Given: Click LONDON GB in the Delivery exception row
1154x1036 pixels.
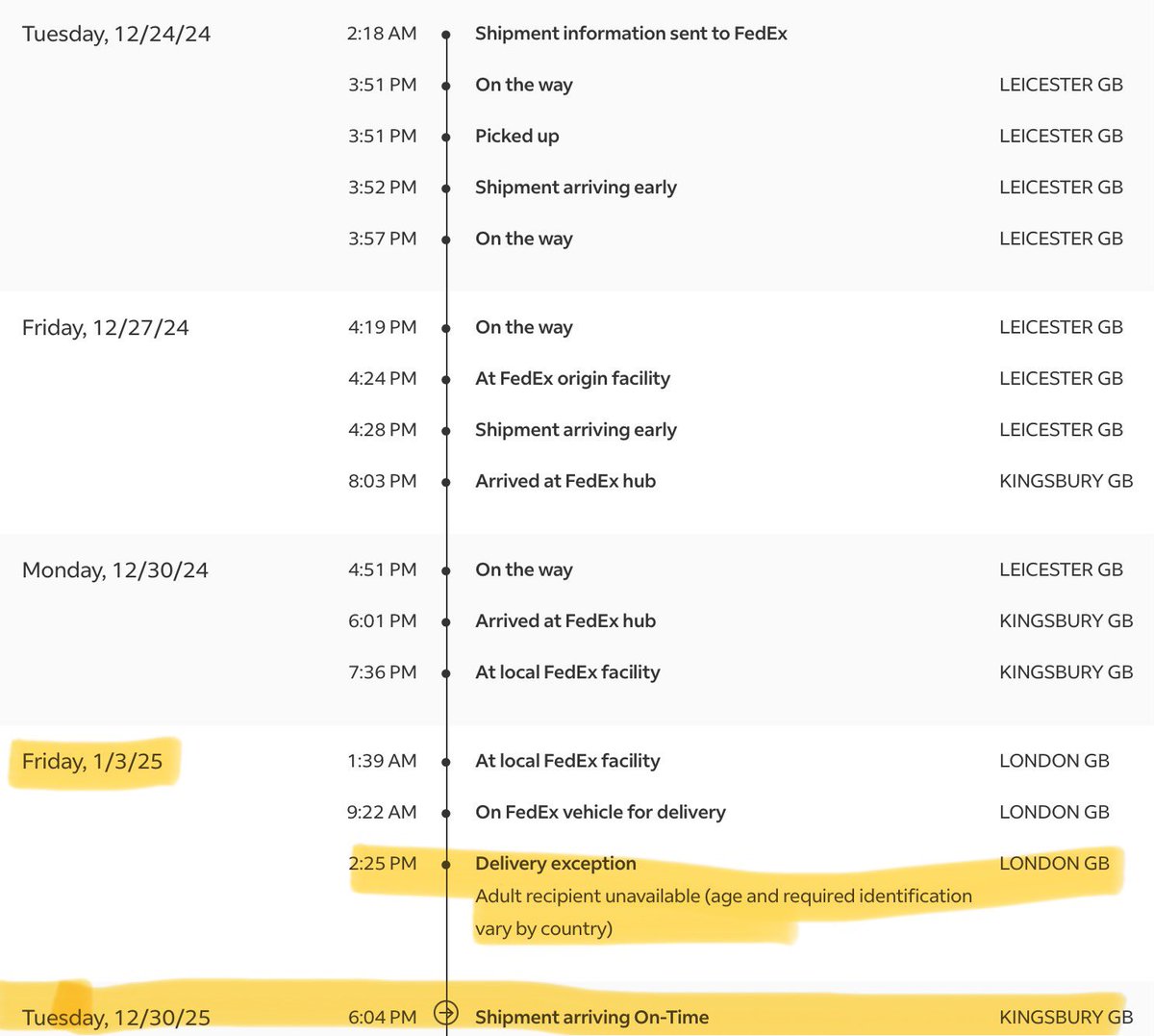Looking at the screenshot, I should [1054, 863].
